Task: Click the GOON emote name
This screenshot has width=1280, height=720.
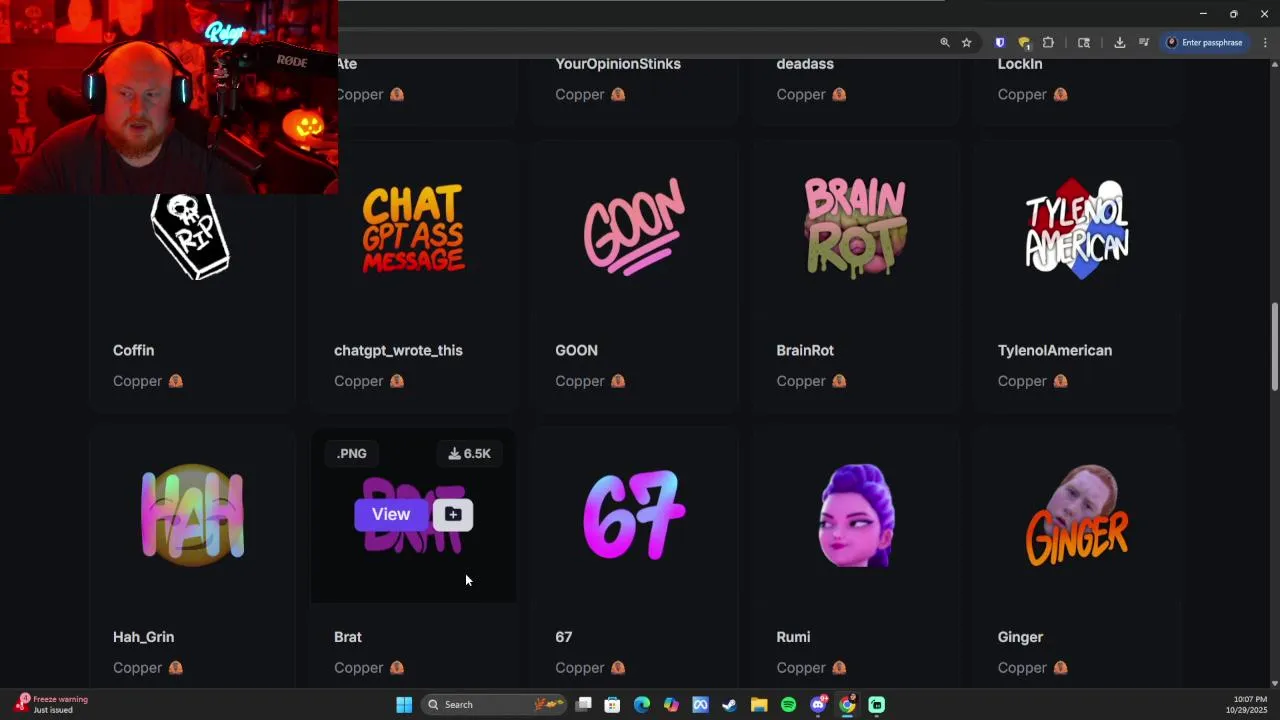Action: pos(576,350)
